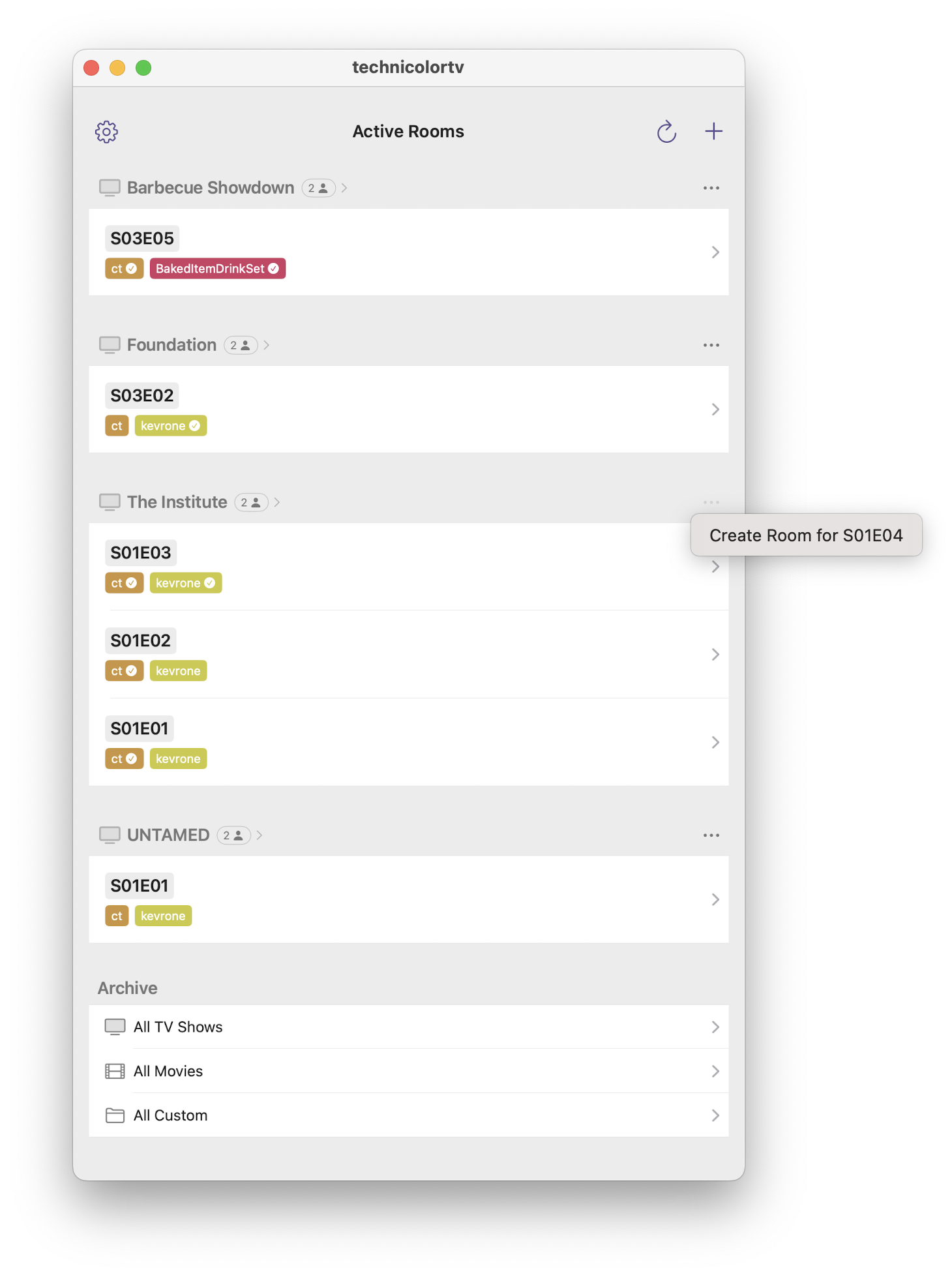Click kevrone tag on Foundation S03E02
The height and width of the screenshot is (1277, 952).
coord(171,426)
